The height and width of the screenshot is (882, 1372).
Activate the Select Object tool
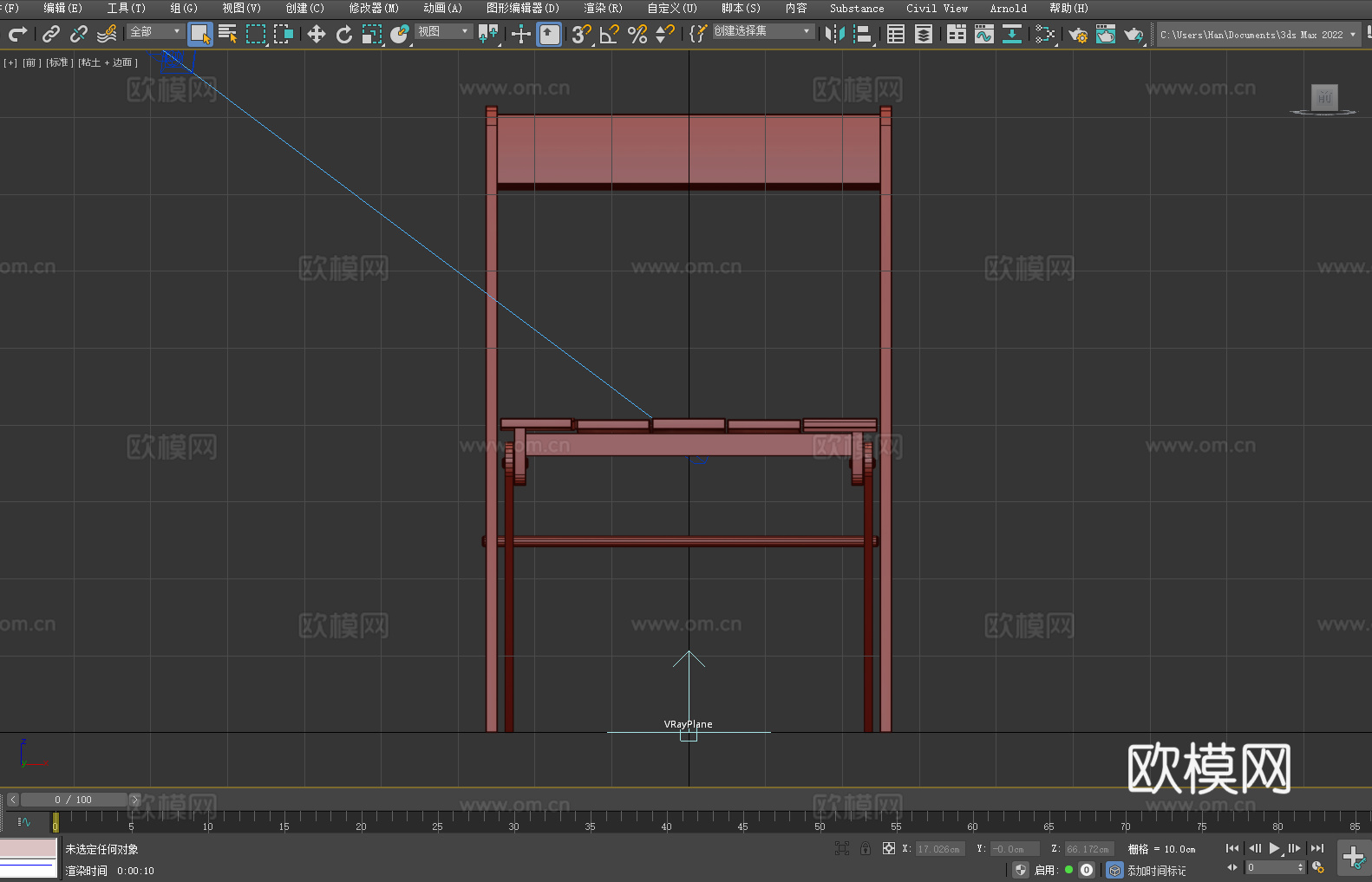(200, 34)
